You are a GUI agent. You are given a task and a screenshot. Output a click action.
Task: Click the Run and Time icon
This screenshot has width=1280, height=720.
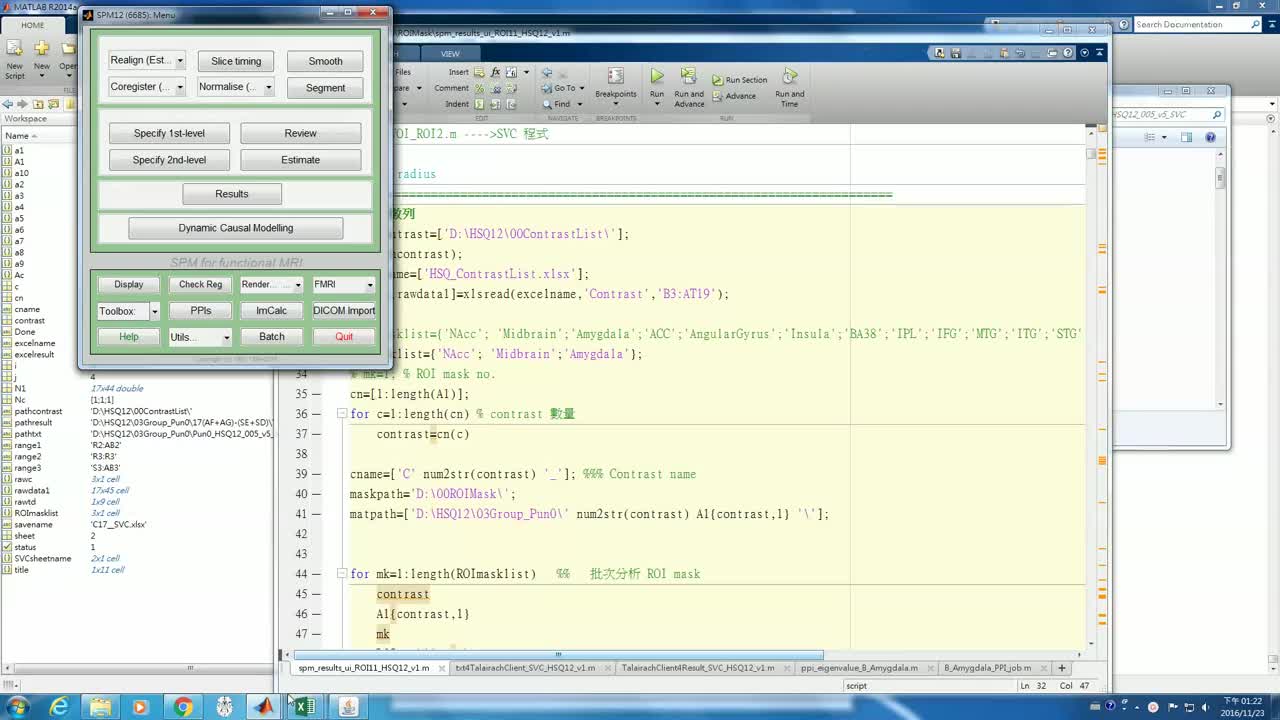click(789, 76)
